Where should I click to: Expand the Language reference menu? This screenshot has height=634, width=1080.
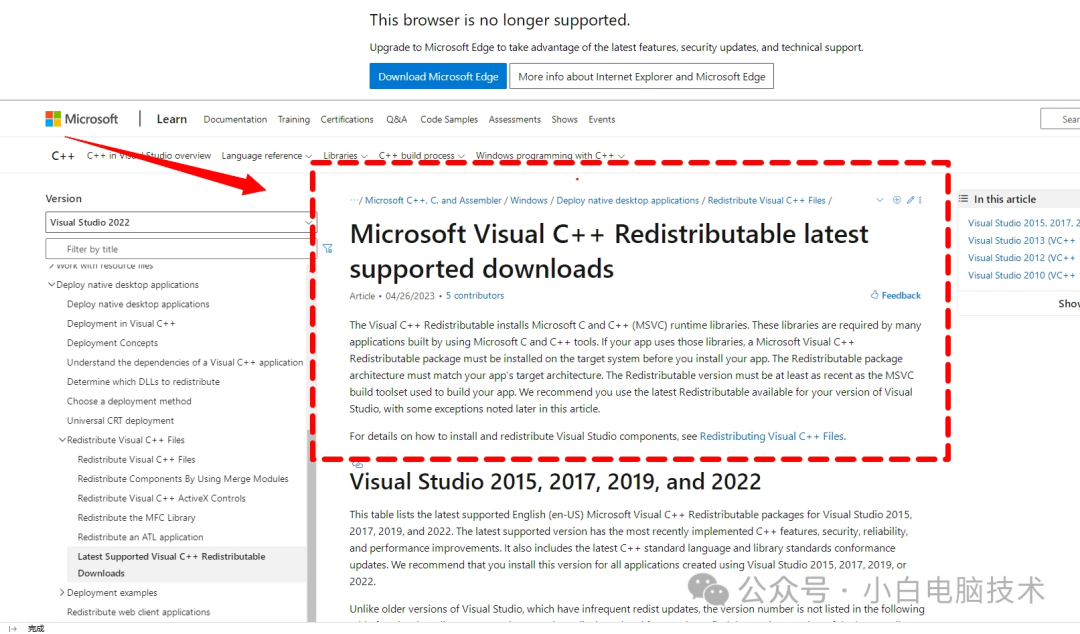coord(267,156)
